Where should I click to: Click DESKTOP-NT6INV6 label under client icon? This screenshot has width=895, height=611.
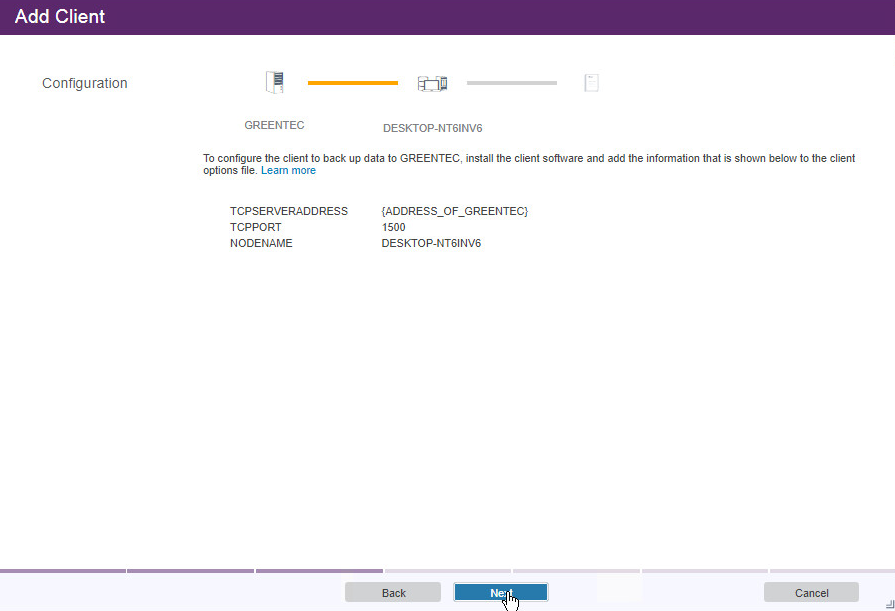tap(432, 129)
